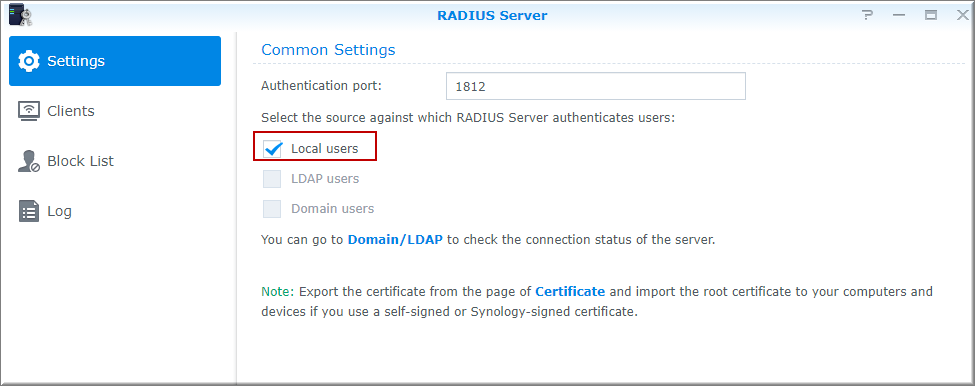Open help with the question mark icon

point(868,16)
